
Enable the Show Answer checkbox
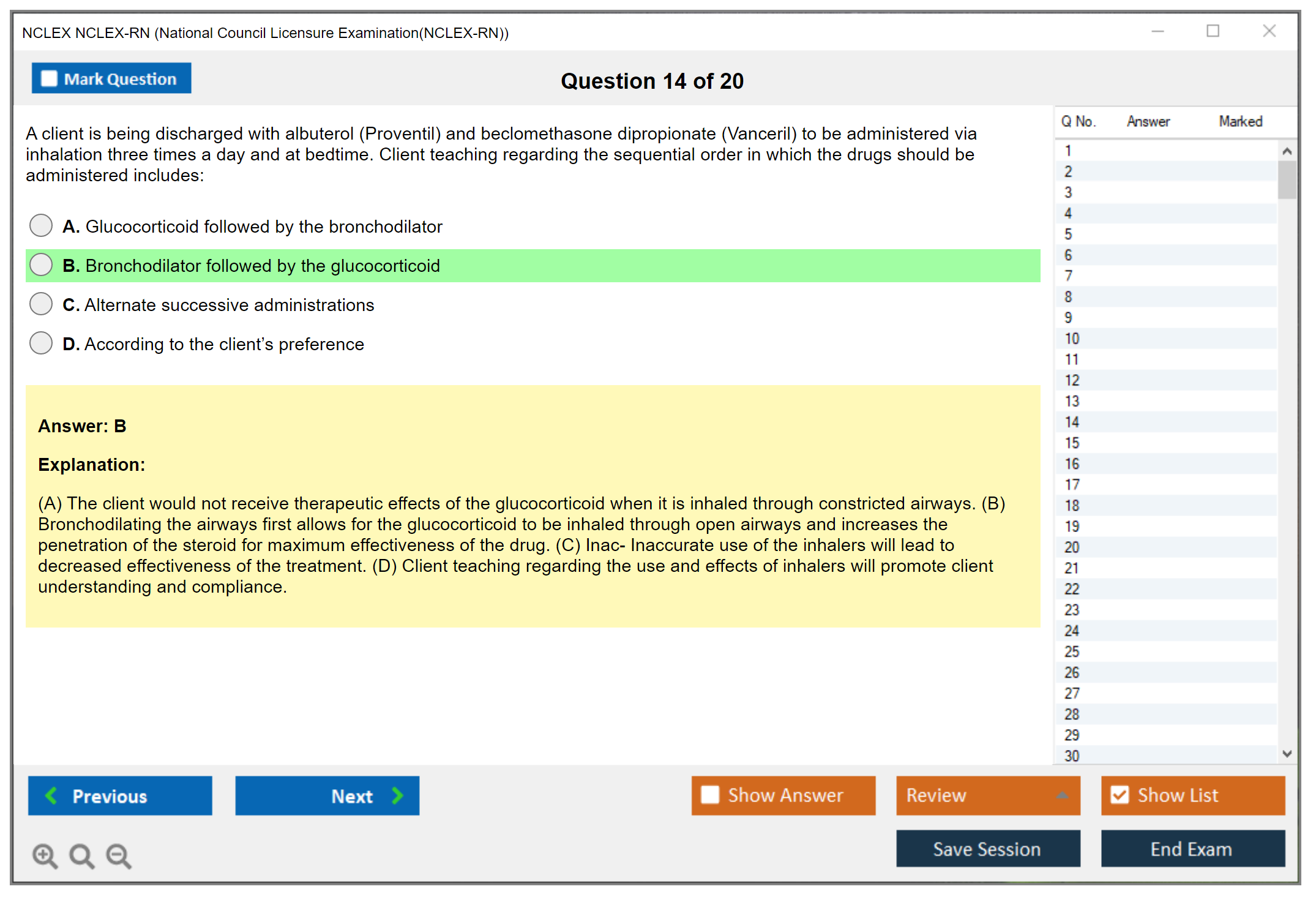710,795
